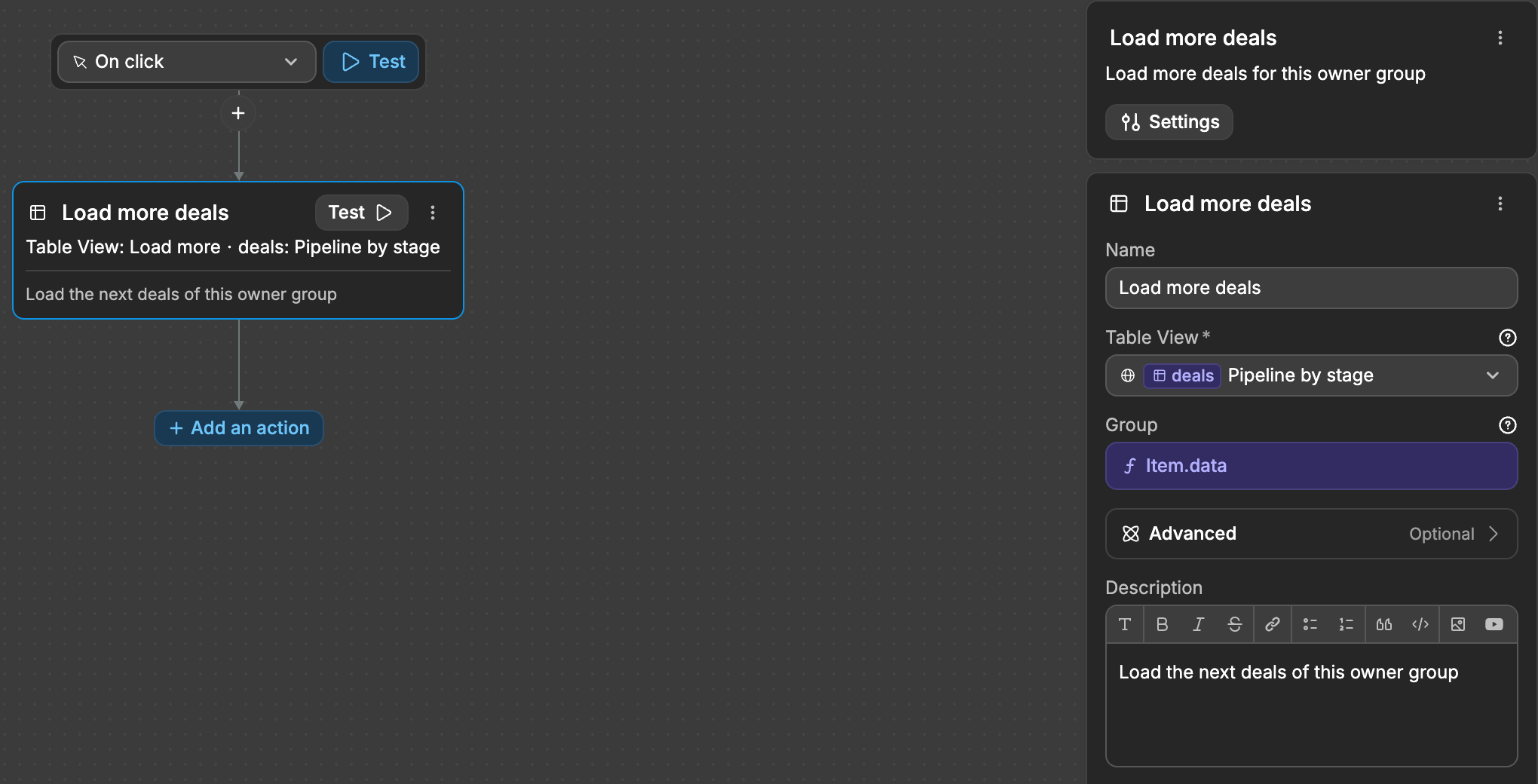Click node text 'Load the next deals of this owner group'
Screen dimensions: 1538x784
point(181,294)
